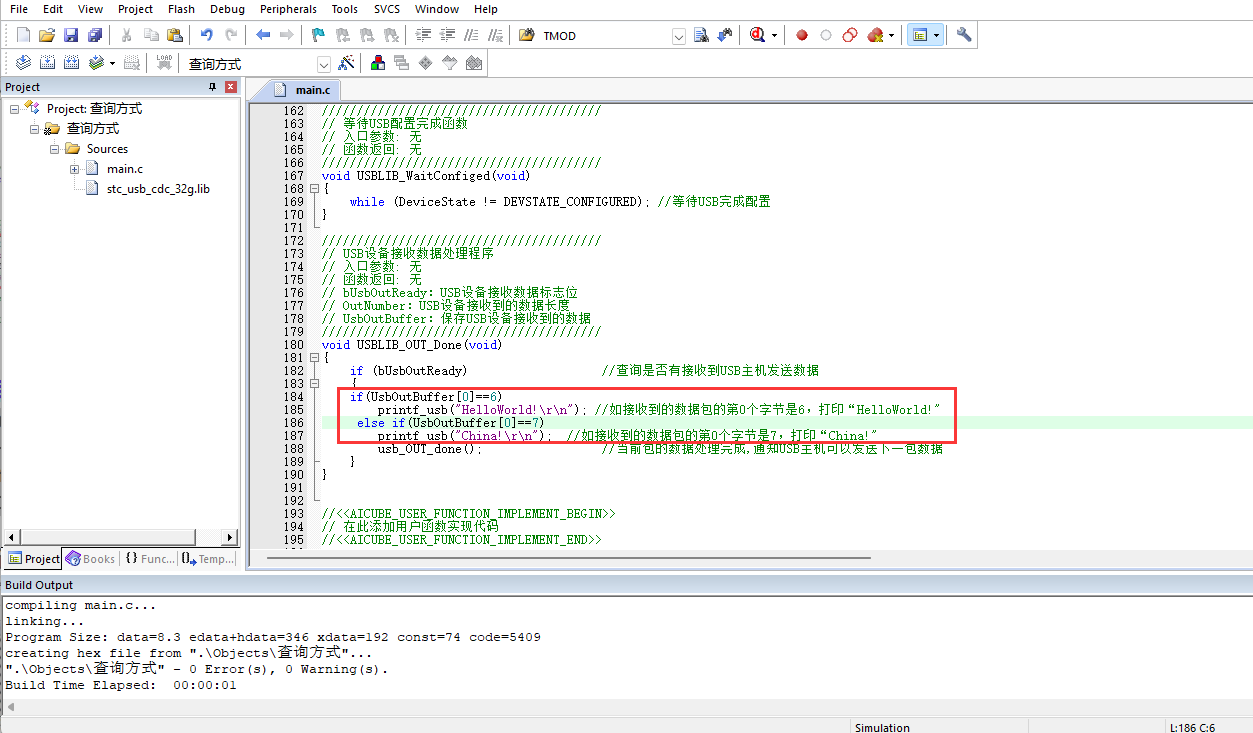
Task: Click the Open file folder icon
Action: (47, 35)
